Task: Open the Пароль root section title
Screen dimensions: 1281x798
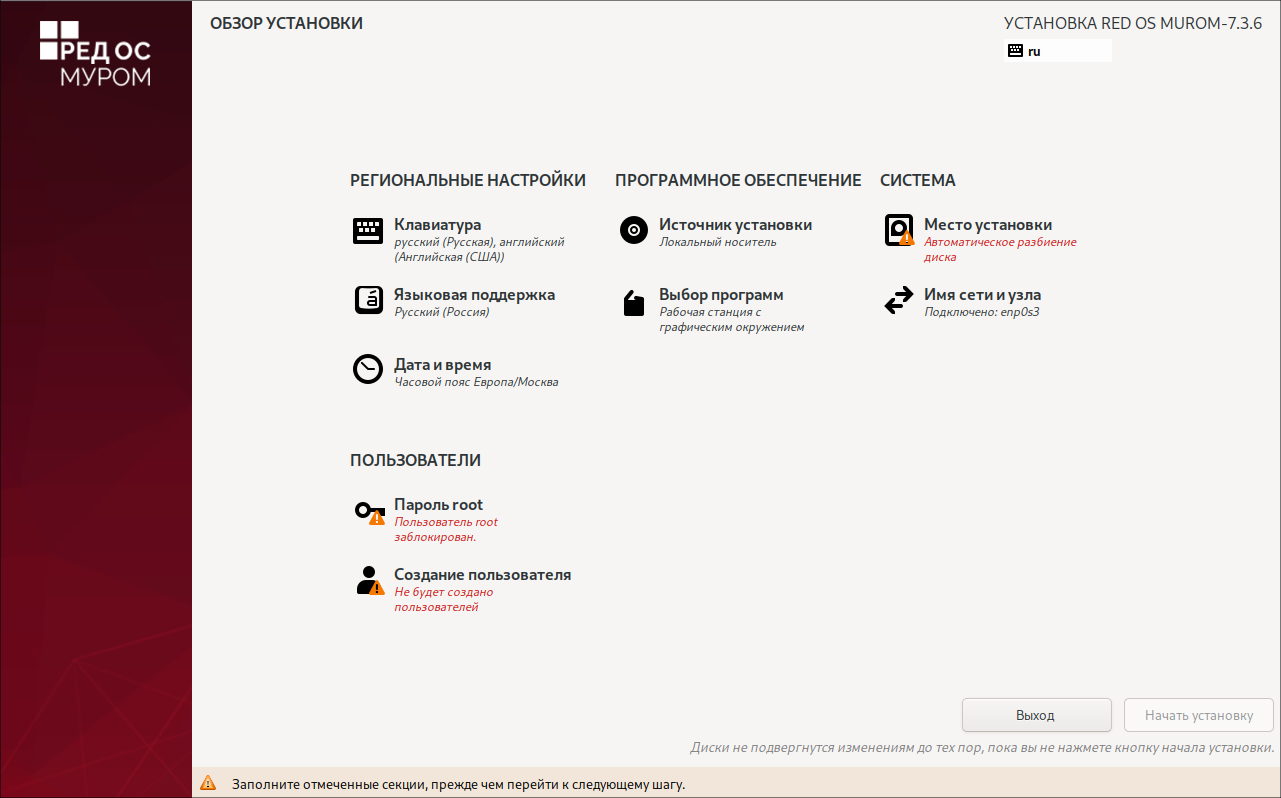Action: [438, 505]
